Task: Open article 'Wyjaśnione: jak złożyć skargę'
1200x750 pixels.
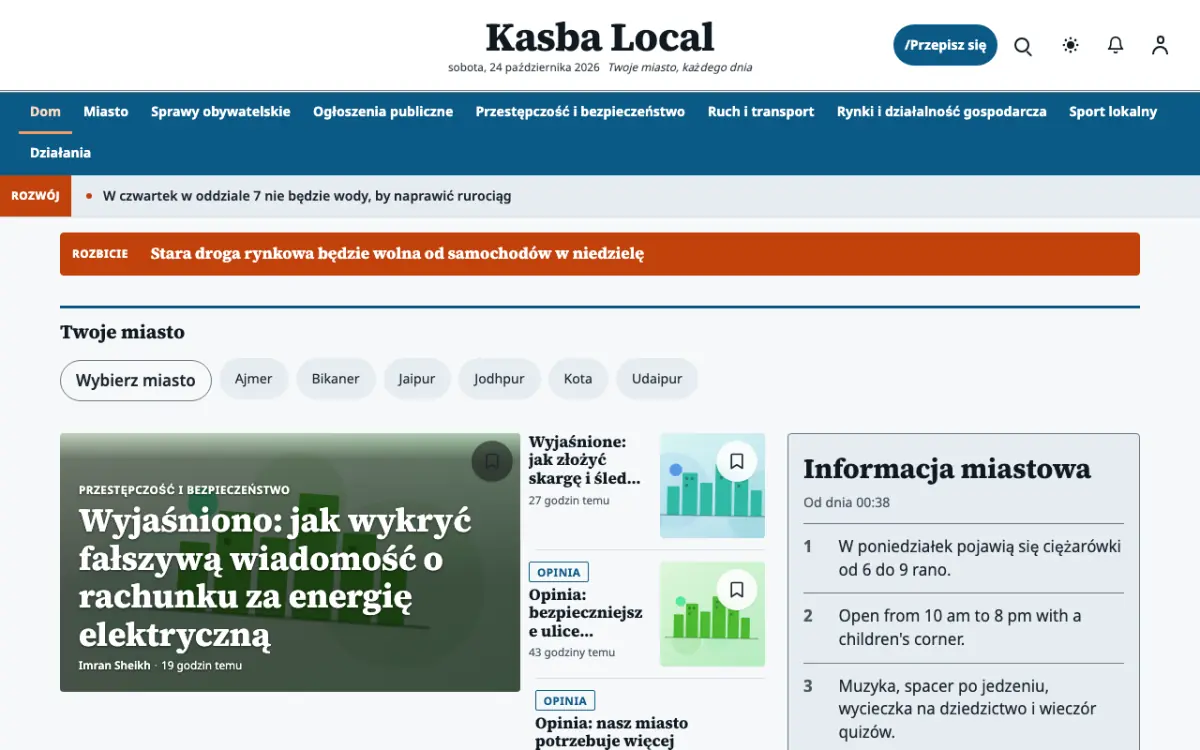Action: click(x=586, y=460)
